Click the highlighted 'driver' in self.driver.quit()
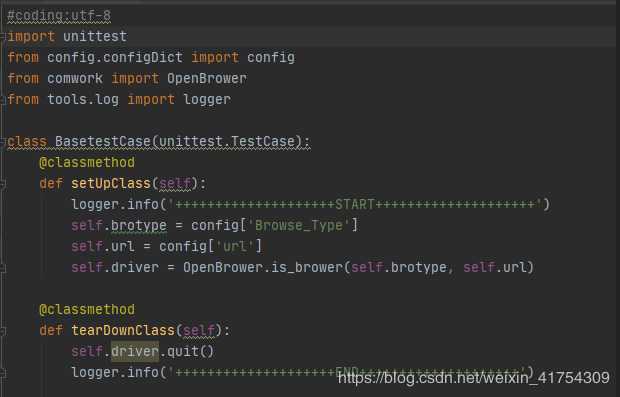This screenshot has width=620, height=397. [x=135, y=352]
